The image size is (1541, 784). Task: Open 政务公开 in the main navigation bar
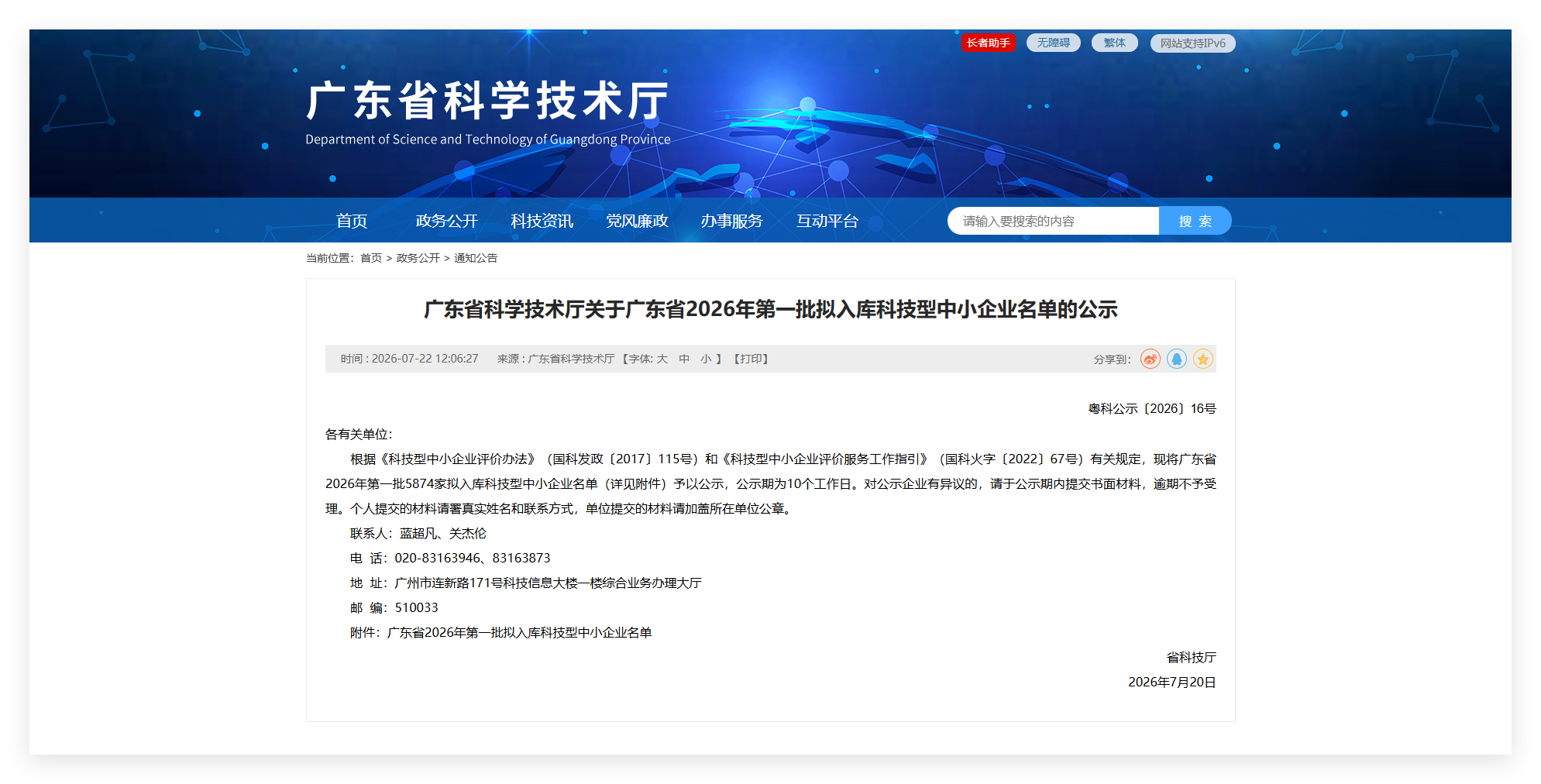(447, 221)
